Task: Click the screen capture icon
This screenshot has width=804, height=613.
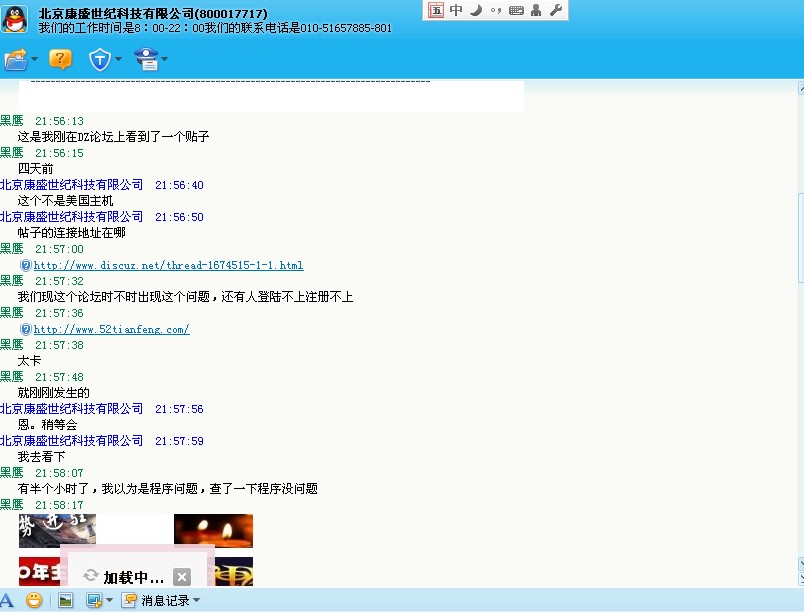Action: (94, 600)
